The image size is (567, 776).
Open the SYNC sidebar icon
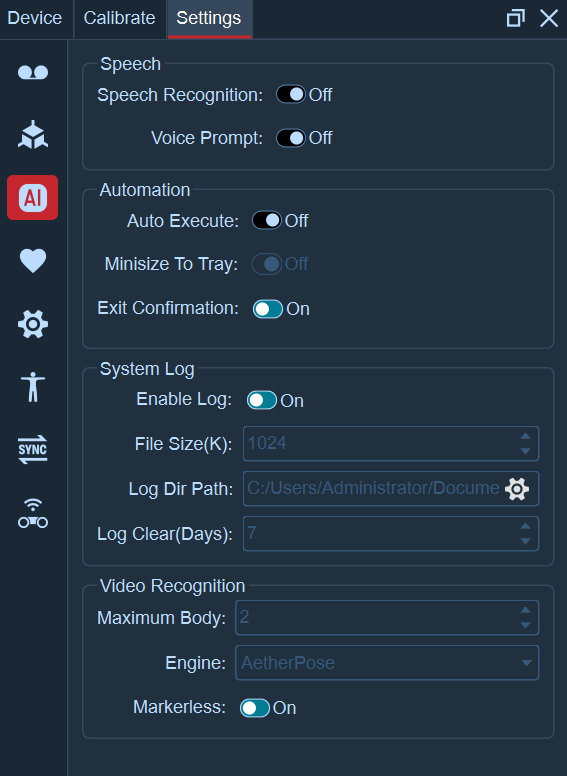coord(33,449)
